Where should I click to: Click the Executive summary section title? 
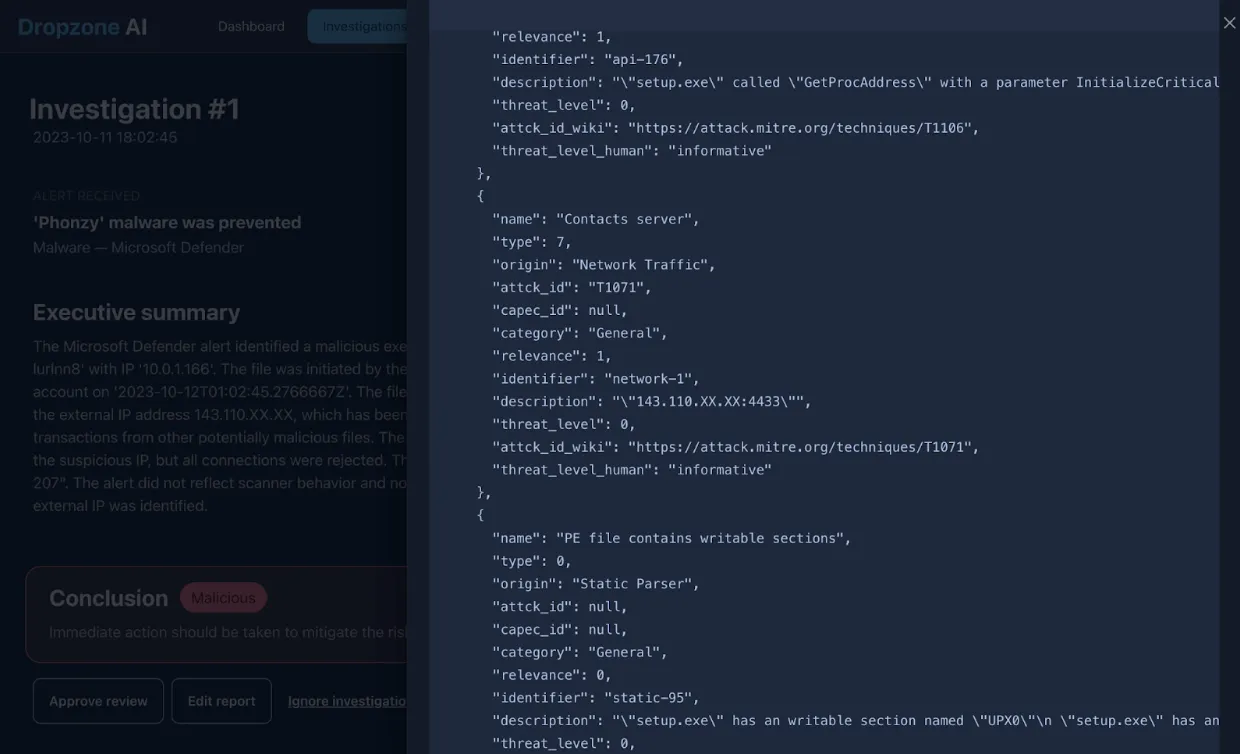click(136, 312)
